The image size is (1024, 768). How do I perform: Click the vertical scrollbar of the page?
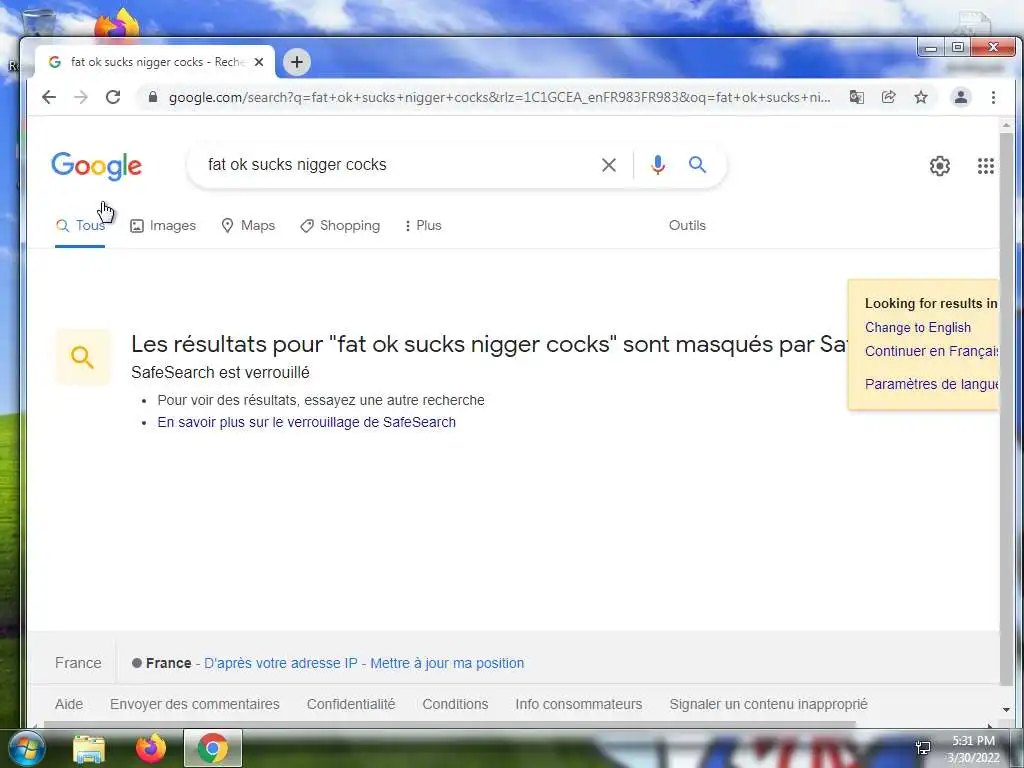pyautogui.click(x=1006, y=408)
